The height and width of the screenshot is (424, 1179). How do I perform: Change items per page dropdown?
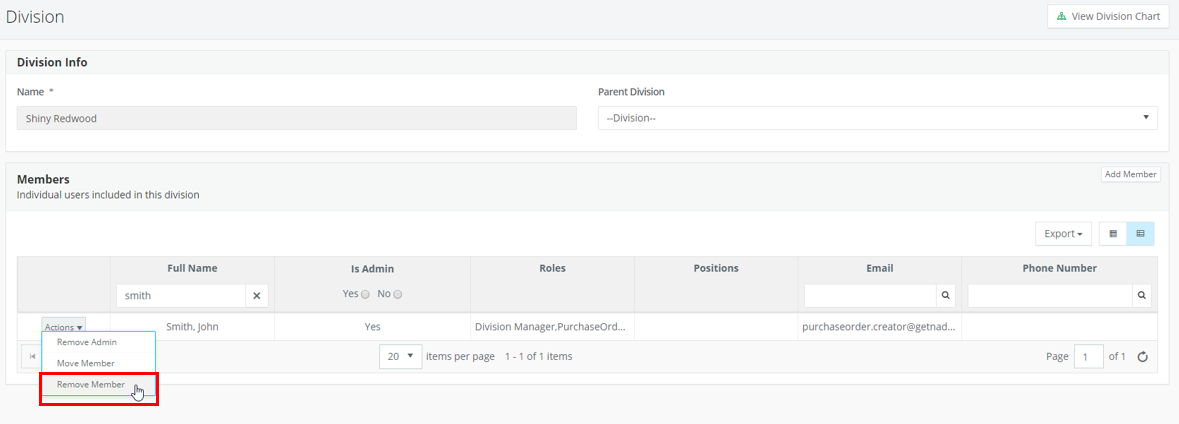pyautogui.click(x=401, y=356)
